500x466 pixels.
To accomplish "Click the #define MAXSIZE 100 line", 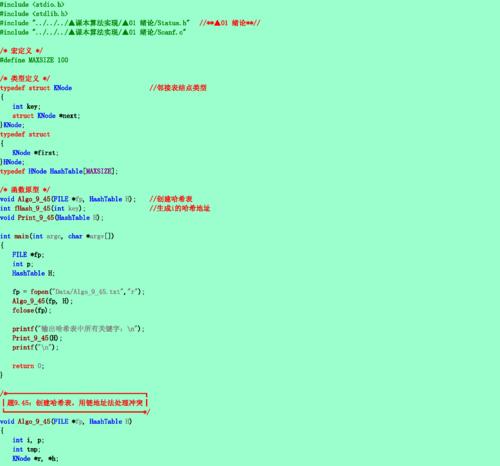I will point(34,60).
